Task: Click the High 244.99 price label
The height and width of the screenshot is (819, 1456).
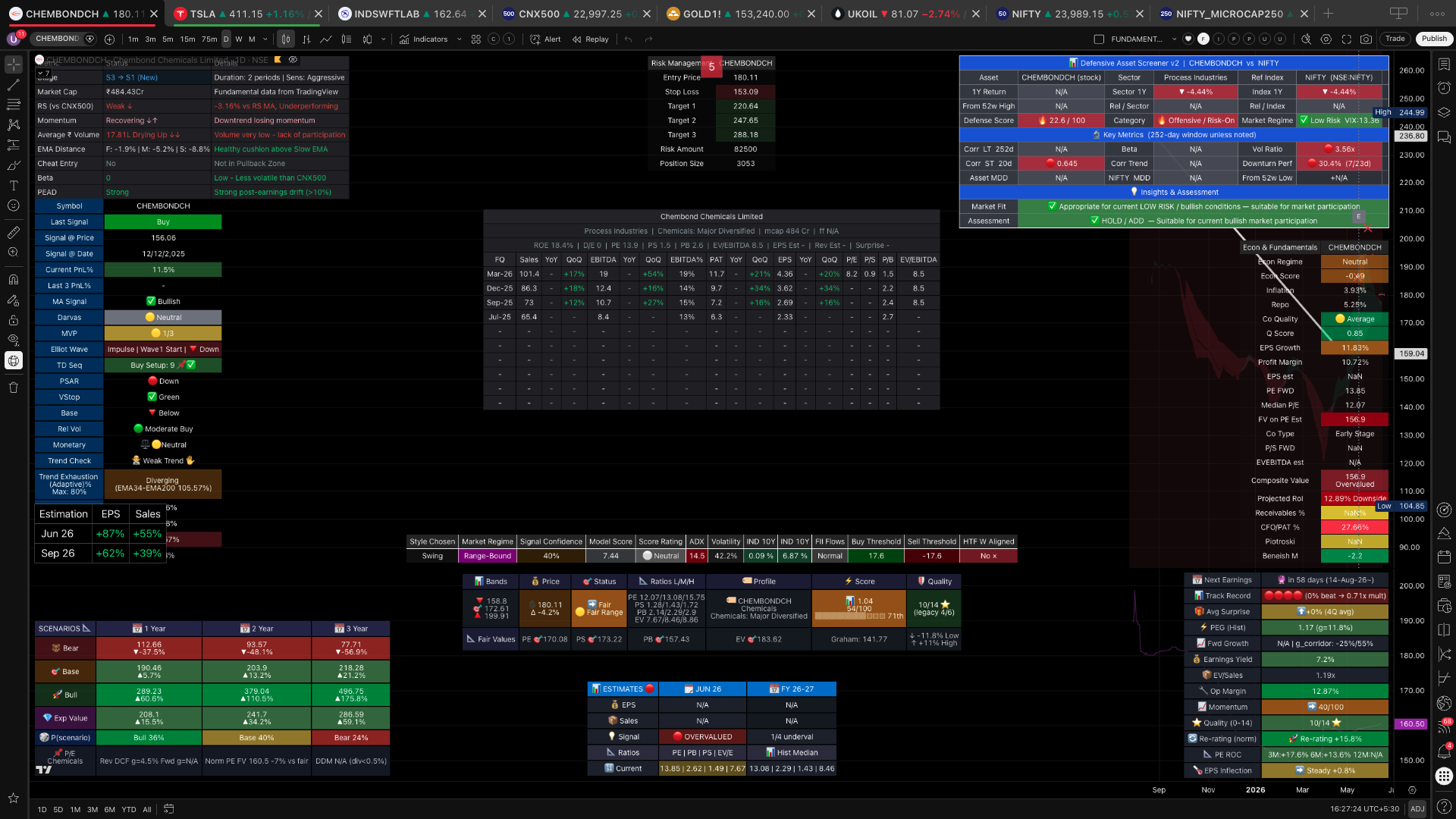Action: pyautogui.click(x=1400, y=112)
